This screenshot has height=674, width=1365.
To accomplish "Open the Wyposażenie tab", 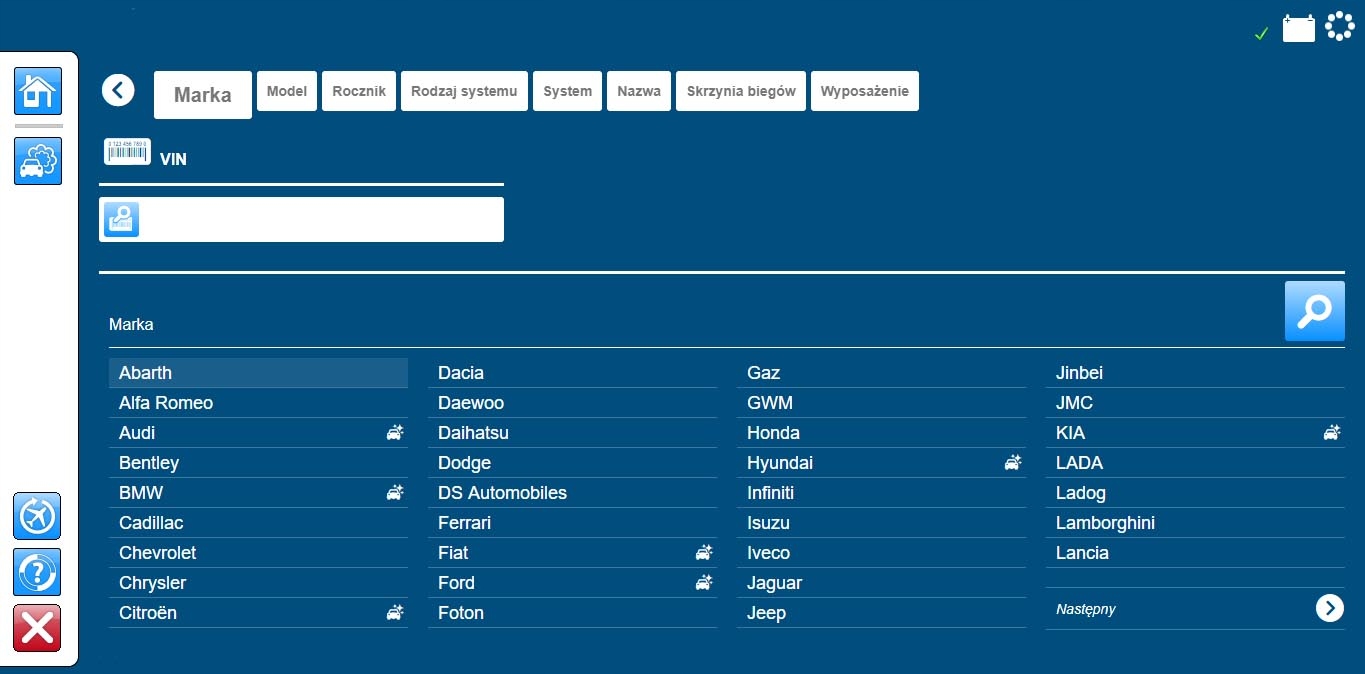I will pyautogui.click(x=865, y=91).
